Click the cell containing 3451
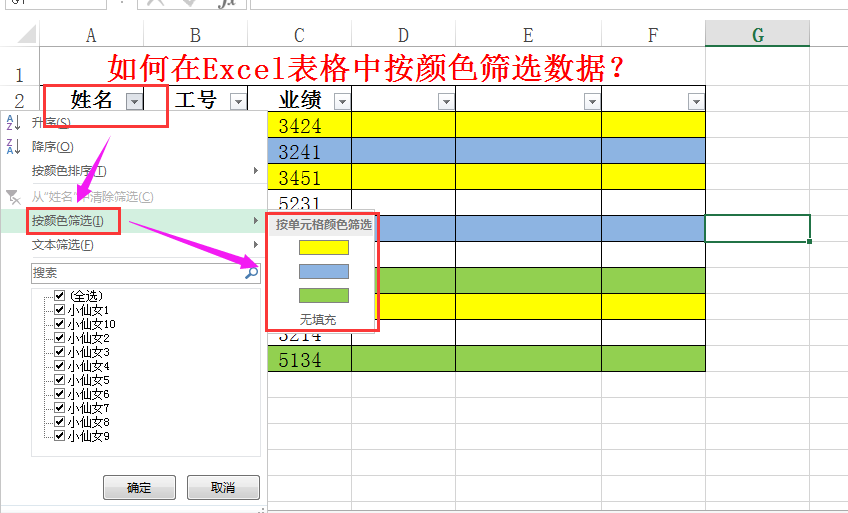The image size is (848, 513). (309, 177)
